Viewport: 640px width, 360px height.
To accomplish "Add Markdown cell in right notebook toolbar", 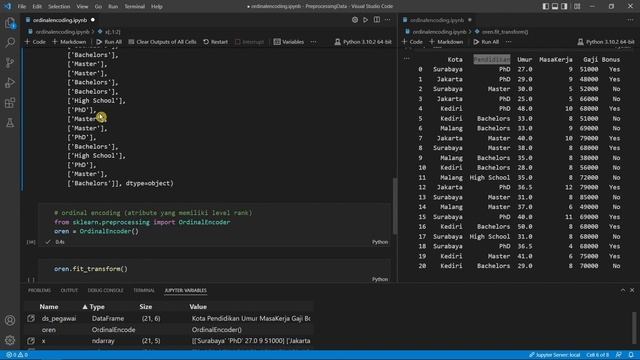I will (446, 42).
